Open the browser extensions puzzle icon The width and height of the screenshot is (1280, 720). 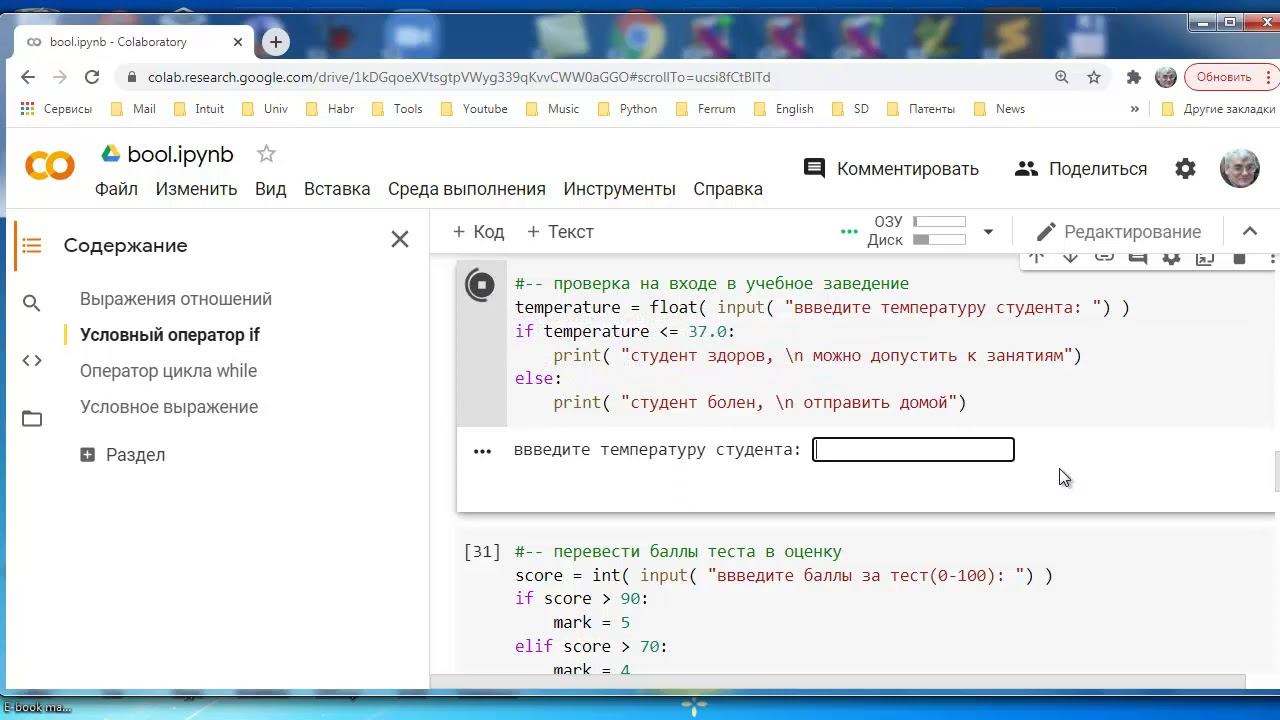coord(1133,77)
